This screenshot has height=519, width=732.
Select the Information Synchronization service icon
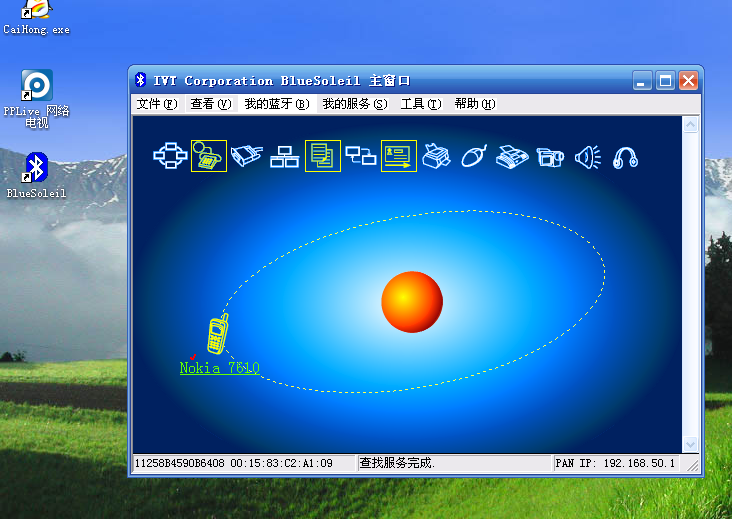tap(361, 155)
